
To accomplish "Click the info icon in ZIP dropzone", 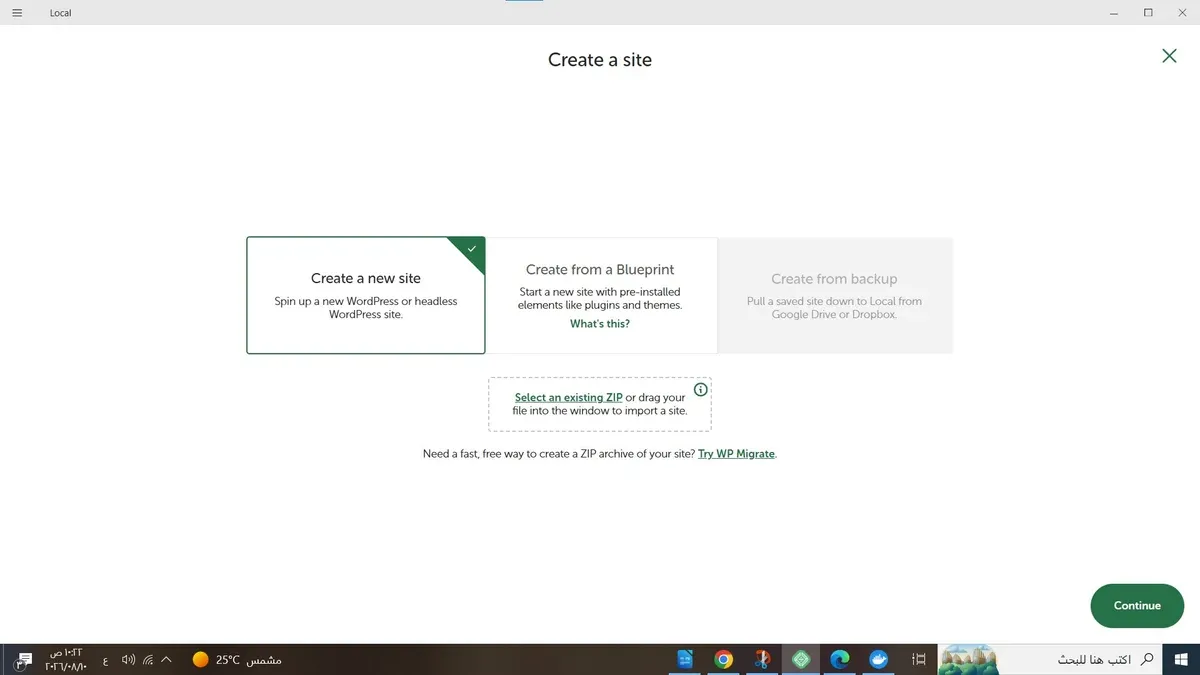I will [701, 389].
